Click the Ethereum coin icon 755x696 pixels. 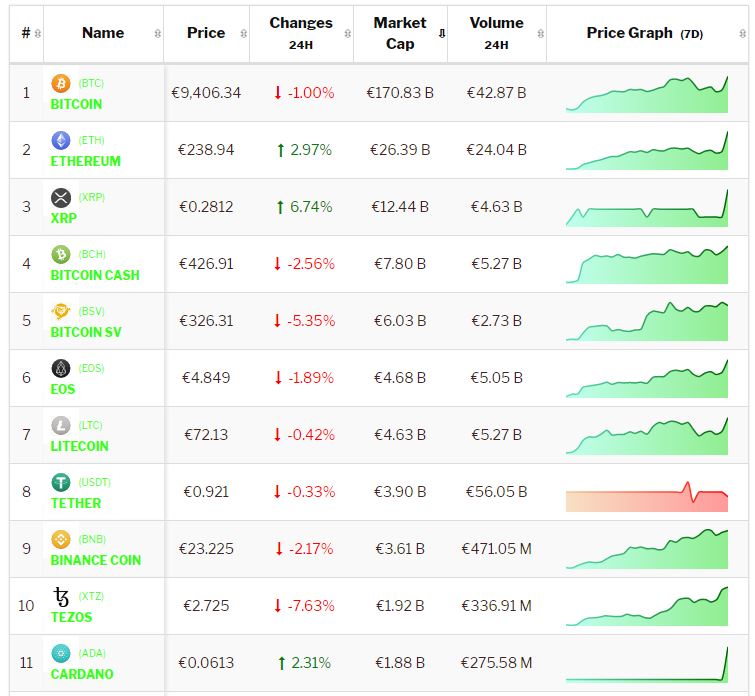61,141
